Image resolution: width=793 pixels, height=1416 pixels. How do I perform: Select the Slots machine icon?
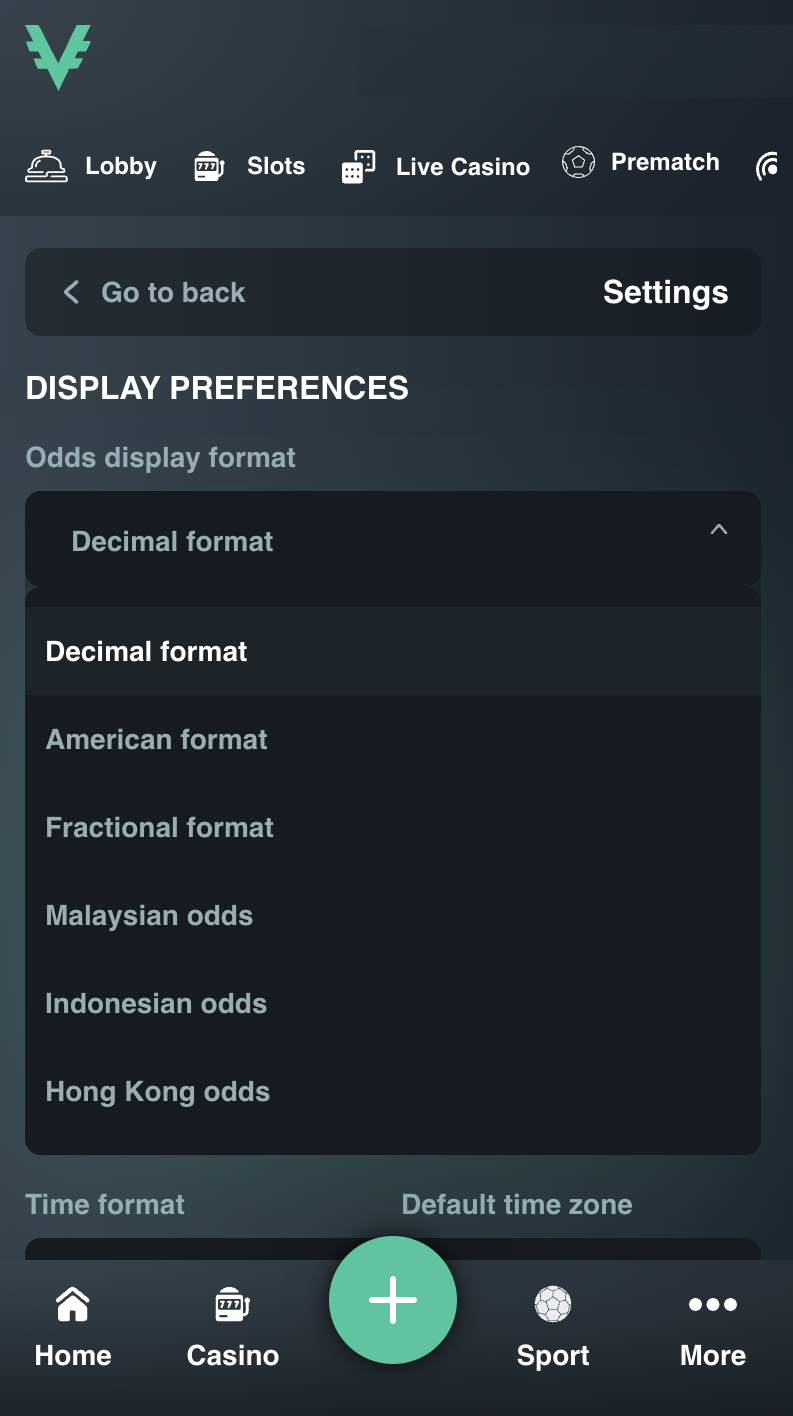(208, 166)
